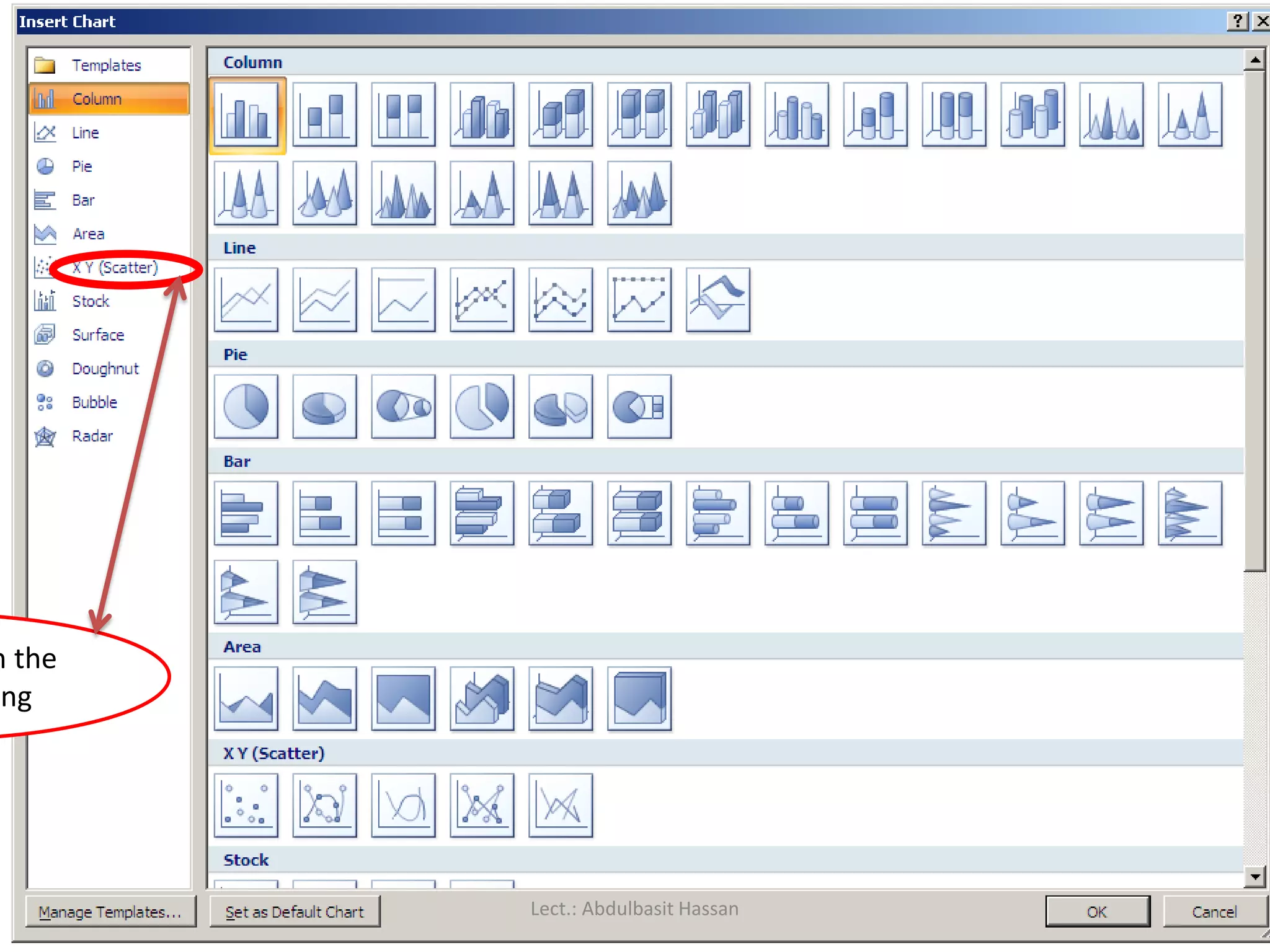
Task: Choose the basic Area chart icon
Action: coord(246,699)
